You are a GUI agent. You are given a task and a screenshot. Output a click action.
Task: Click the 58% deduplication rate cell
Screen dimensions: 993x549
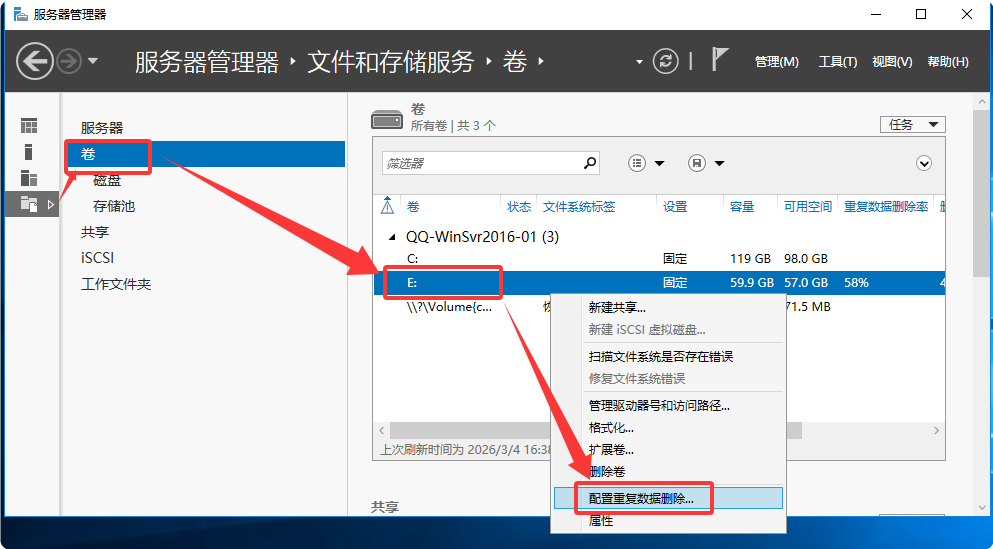click(856, 282)
